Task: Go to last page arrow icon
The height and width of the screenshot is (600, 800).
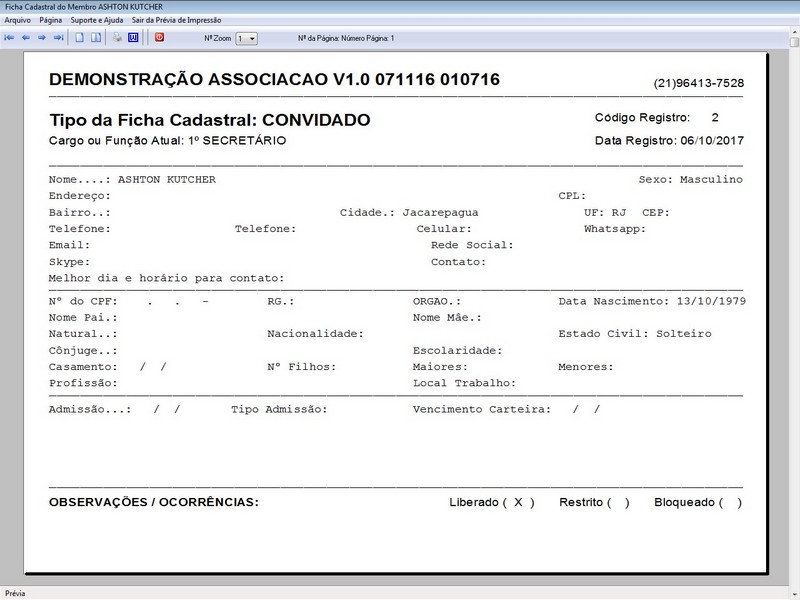Action: pos(59,38)
